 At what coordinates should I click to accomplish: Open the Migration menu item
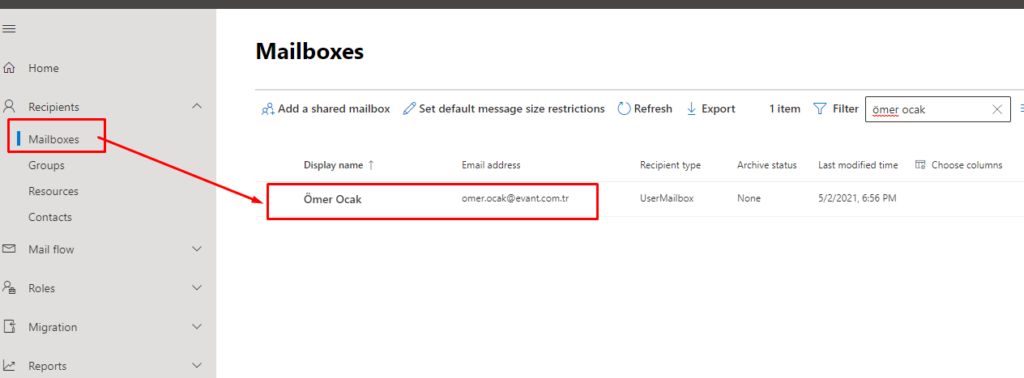click(53, 327)
